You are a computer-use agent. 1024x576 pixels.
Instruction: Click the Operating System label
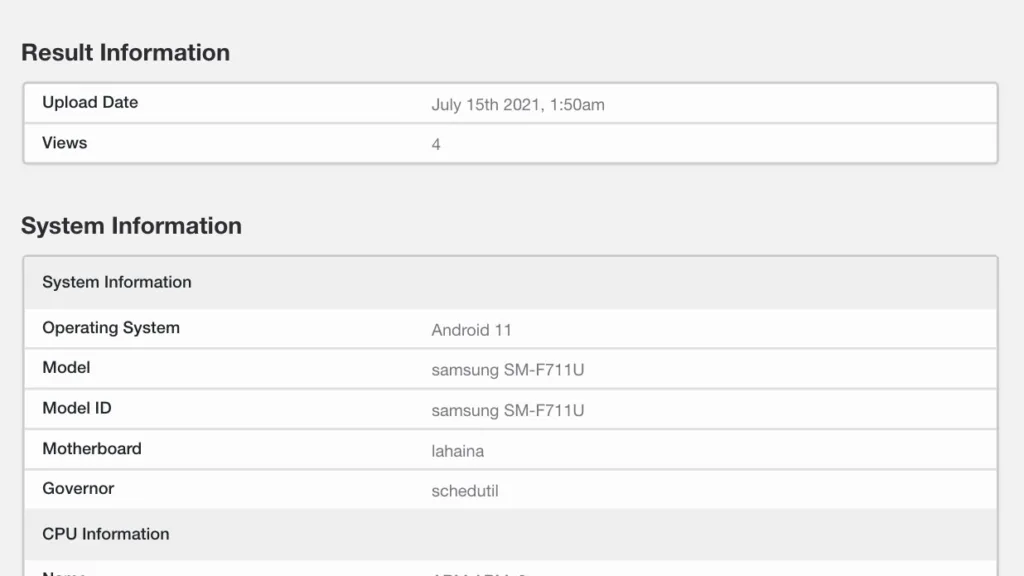(111, 328)
